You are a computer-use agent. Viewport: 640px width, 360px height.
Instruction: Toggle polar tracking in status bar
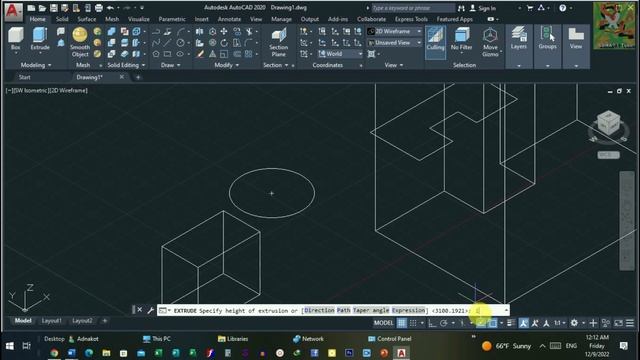tap(444, 323)
